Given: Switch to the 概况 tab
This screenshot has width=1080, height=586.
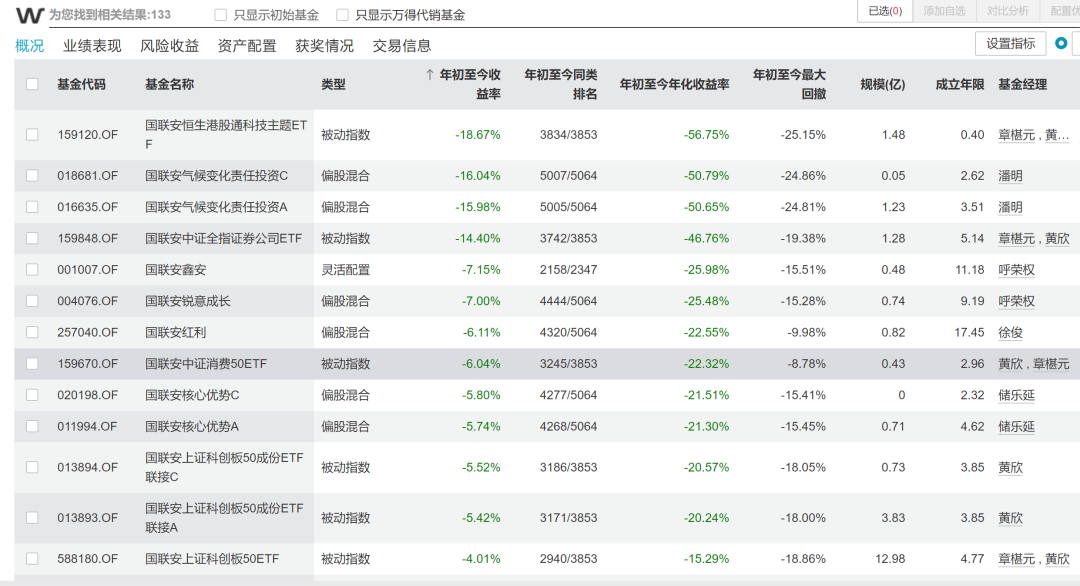Looking at the screenshot, I should pyautogui.click(x=30, y=45).
